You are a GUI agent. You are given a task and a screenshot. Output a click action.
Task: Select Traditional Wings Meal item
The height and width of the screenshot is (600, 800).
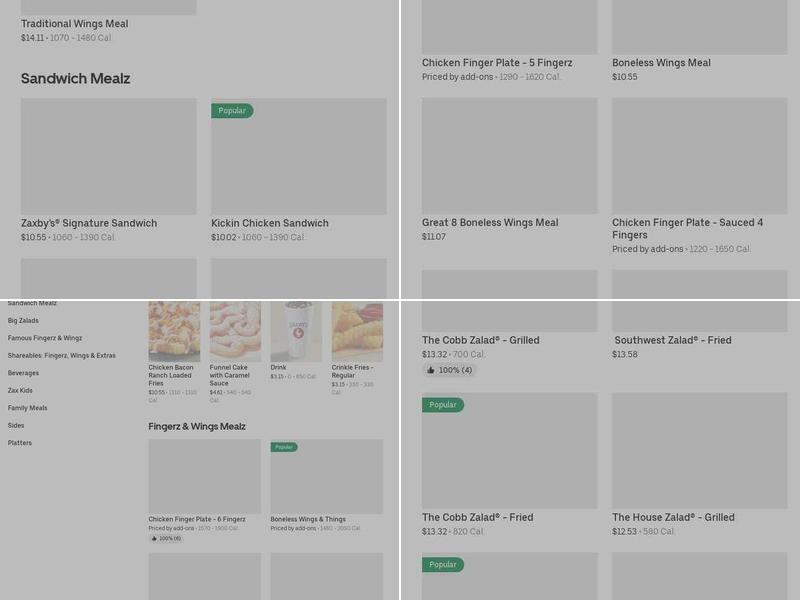73,24
